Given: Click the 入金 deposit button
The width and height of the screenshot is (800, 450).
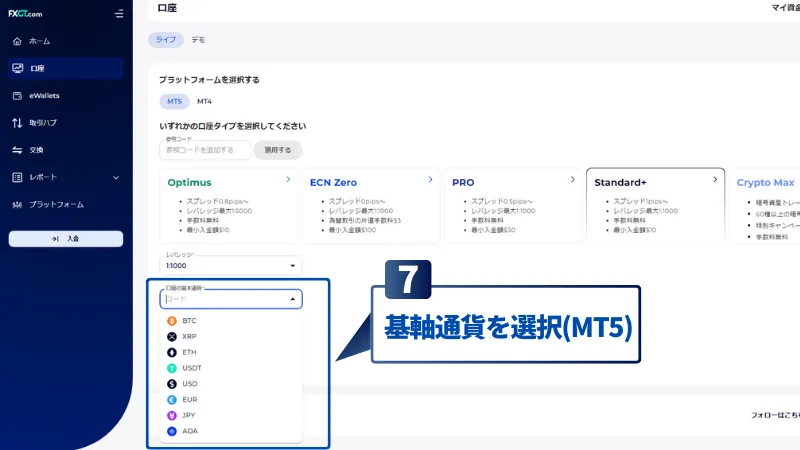Looking at the screenshot, I should click(66, 239).
